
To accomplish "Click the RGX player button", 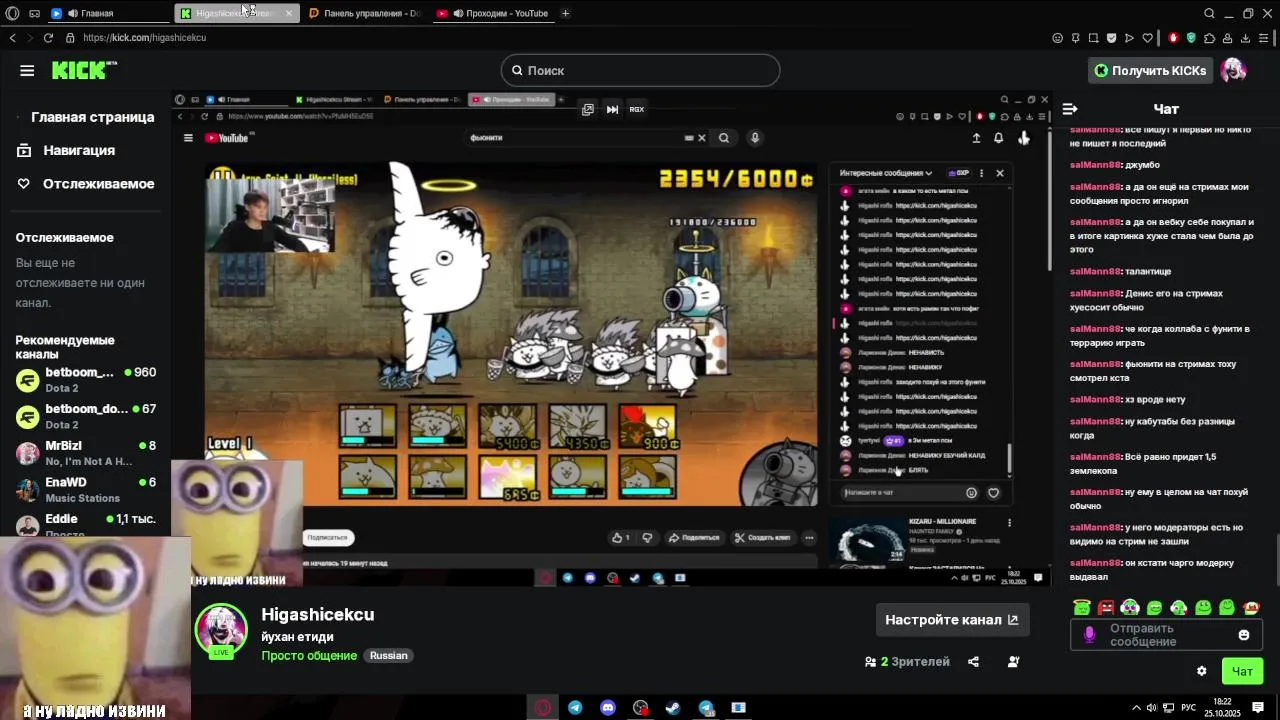I will pyautogui.click(x=636, y=109).
